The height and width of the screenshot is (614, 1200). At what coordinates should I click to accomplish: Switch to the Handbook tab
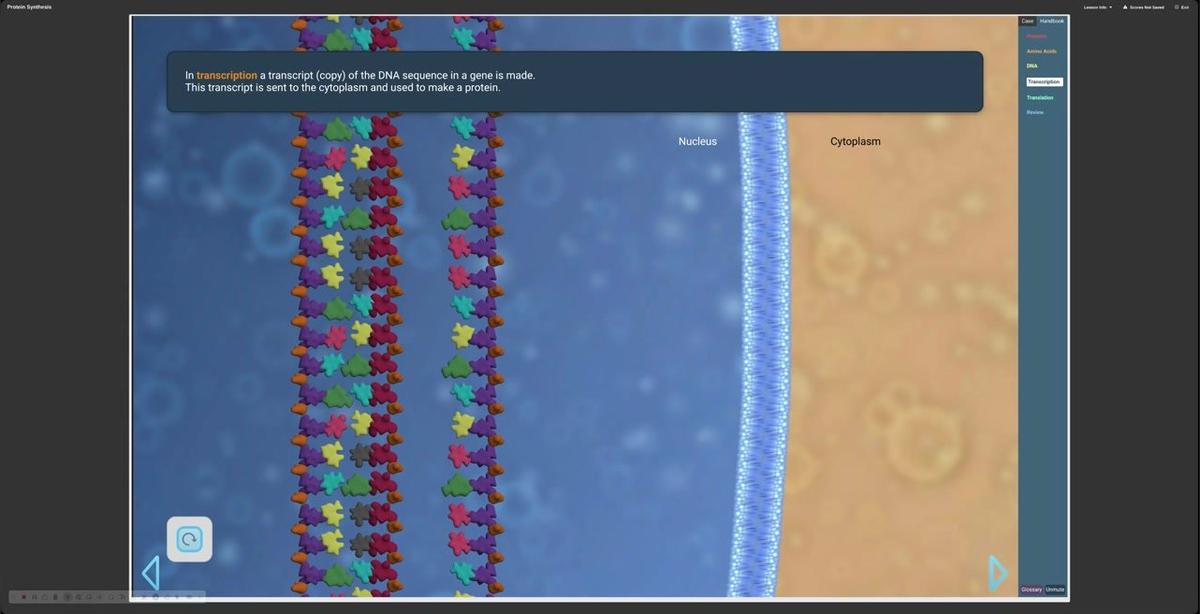tap(1052, 21)
